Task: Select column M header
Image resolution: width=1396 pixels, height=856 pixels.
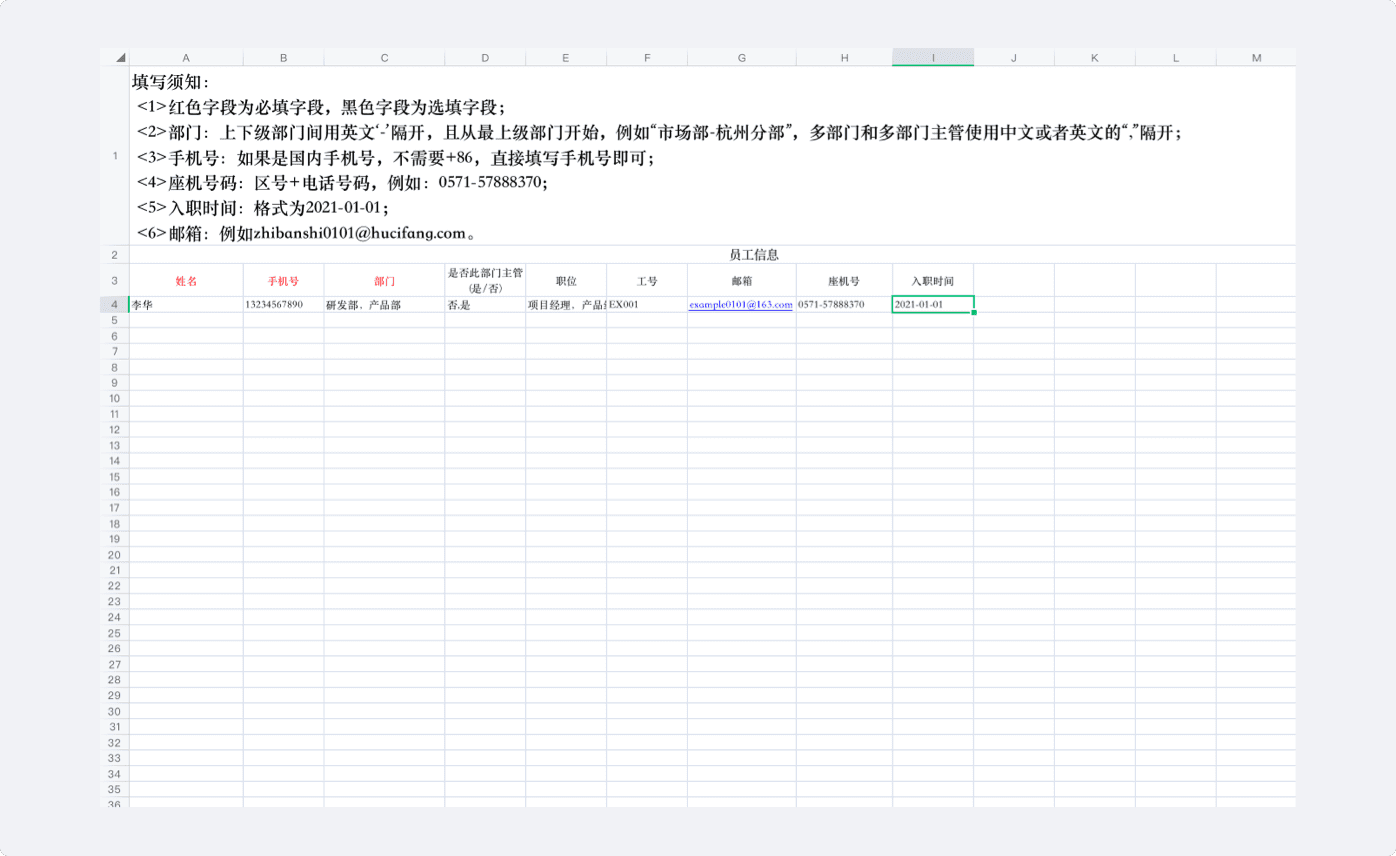Action: point(1256,58)
